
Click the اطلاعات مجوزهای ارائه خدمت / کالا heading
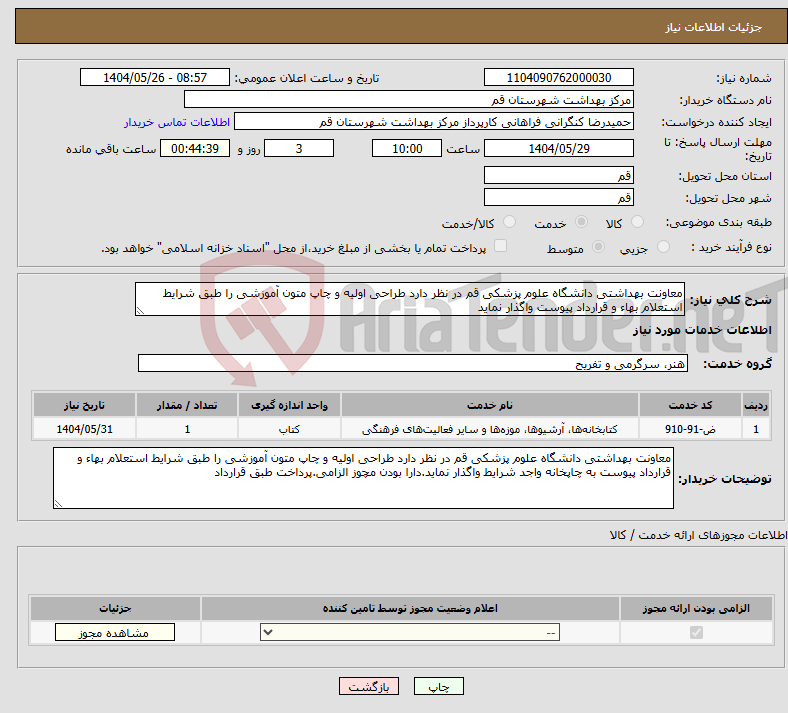pos(699,535)
